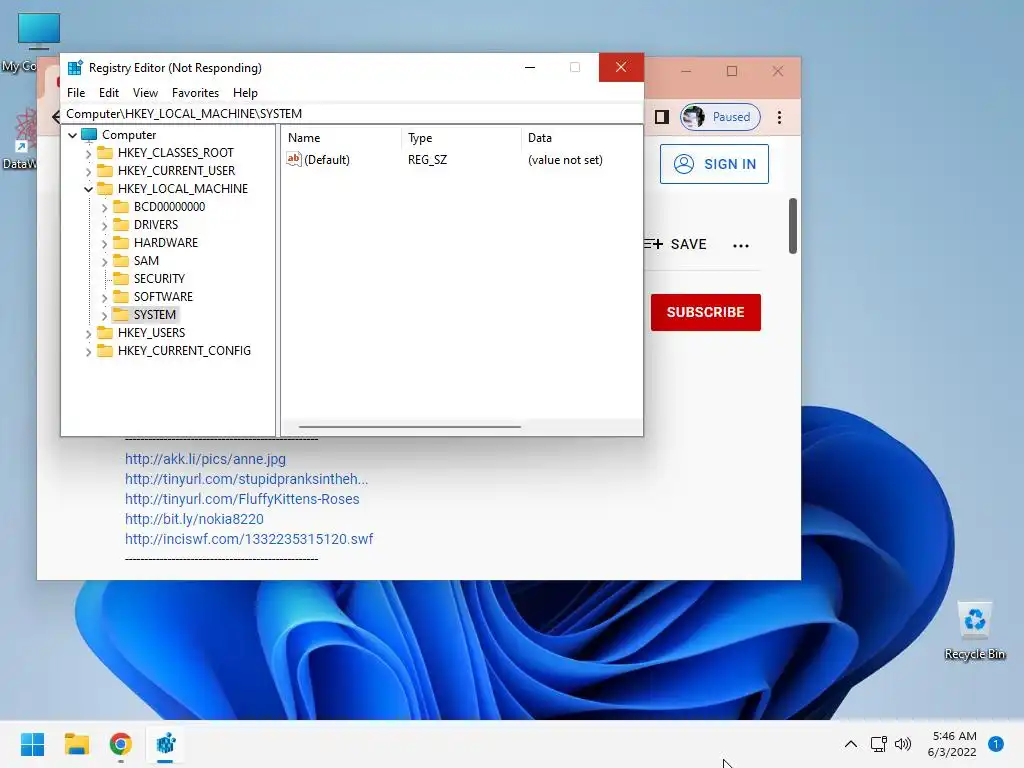Click the browser page vertical scrollbar
Viewport: 1024px width, 768px height.
(x=793, y=226)
